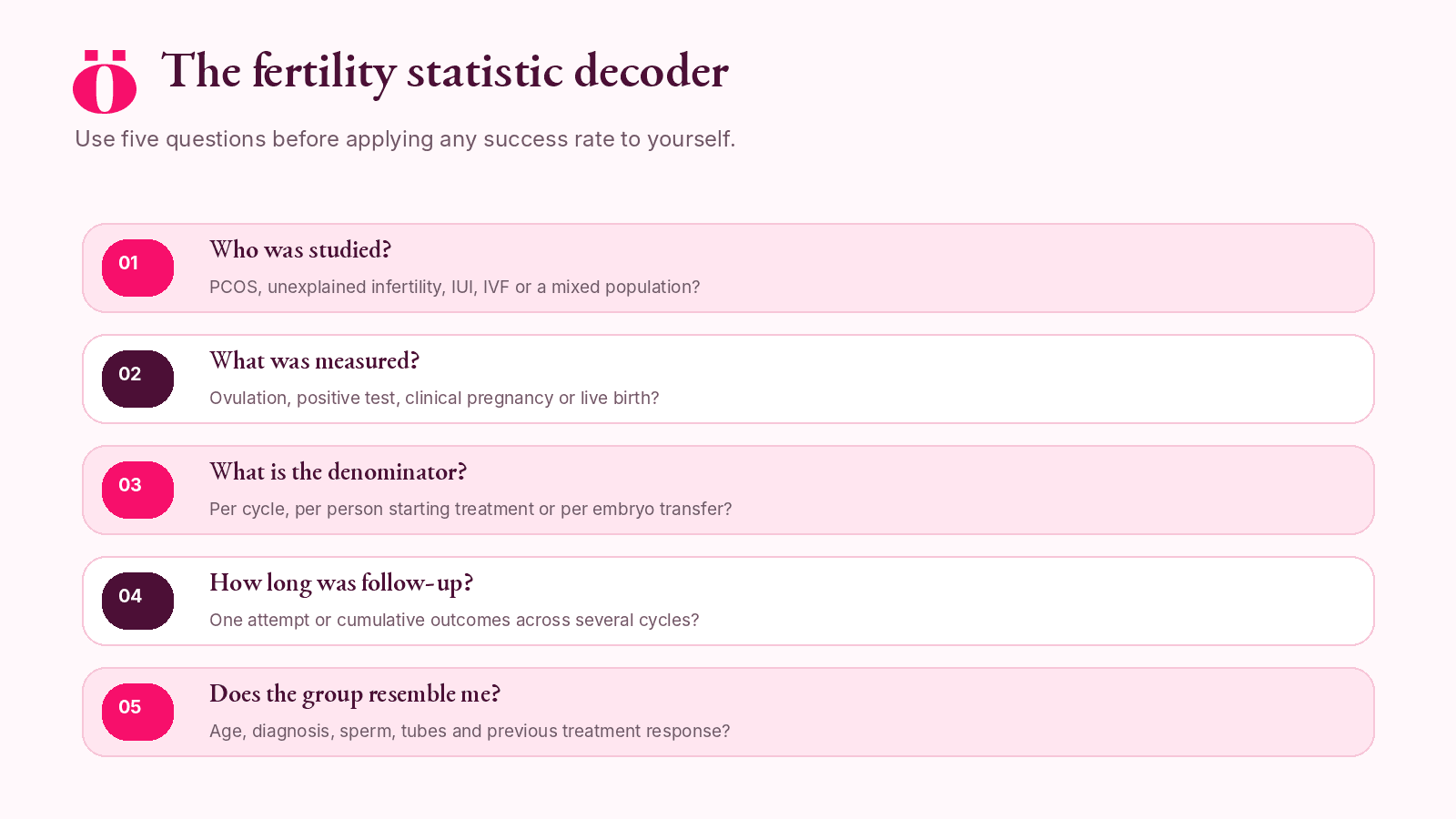Click empty area of the first question card

[x=1046, y=268]
